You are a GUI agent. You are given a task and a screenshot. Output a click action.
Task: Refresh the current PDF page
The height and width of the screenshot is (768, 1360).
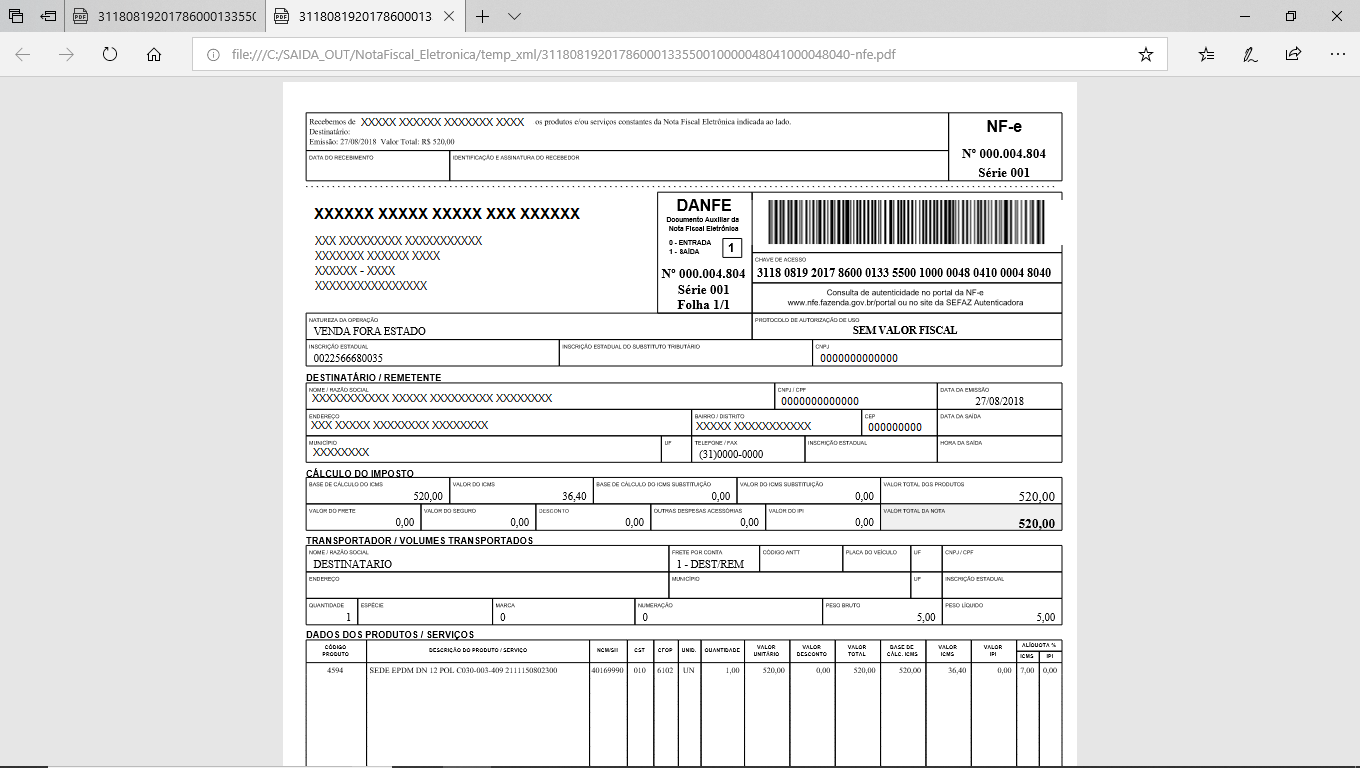click(x=110, y=54)
